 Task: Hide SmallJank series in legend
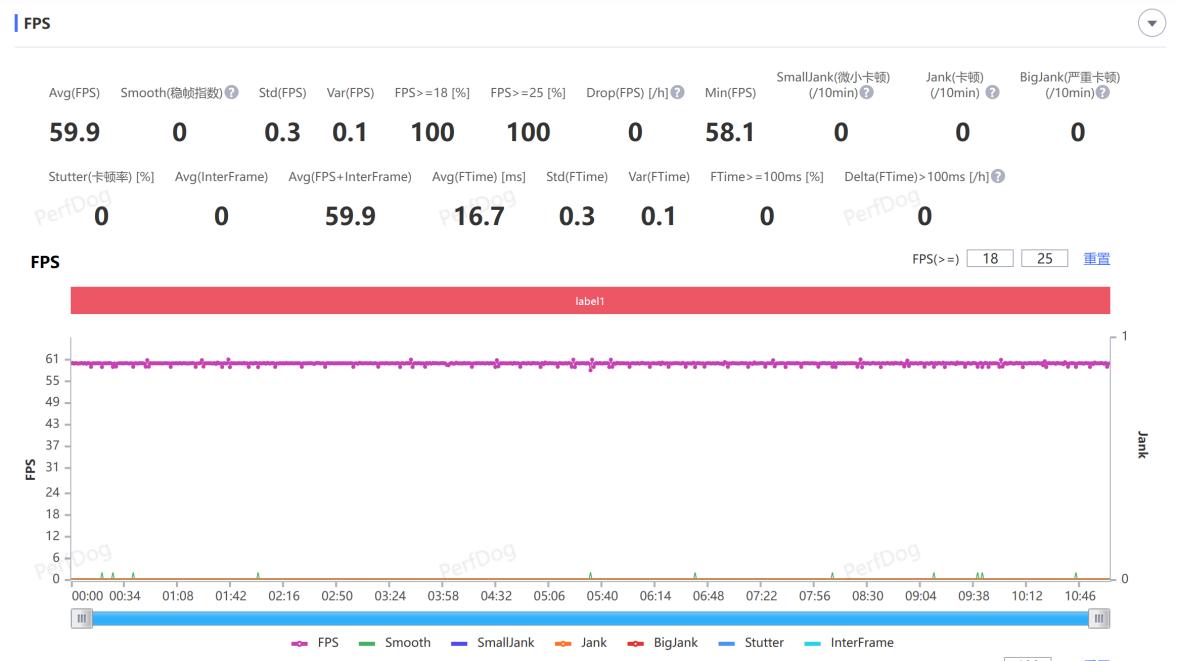tap(492, 643)
